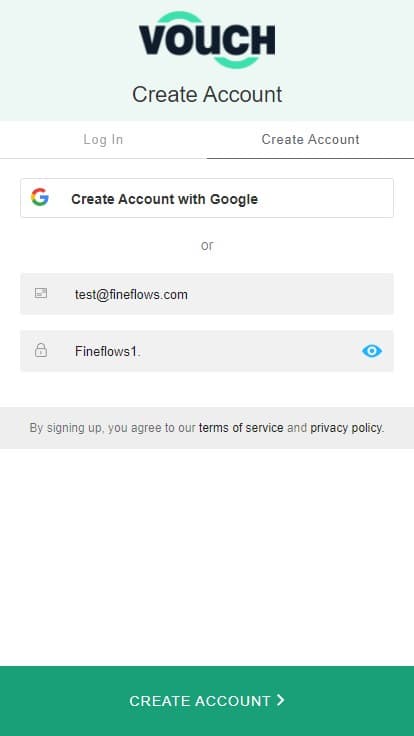Open the terms of service link
The height and width of the screenshot is (736, 414).
click(241, 428)
